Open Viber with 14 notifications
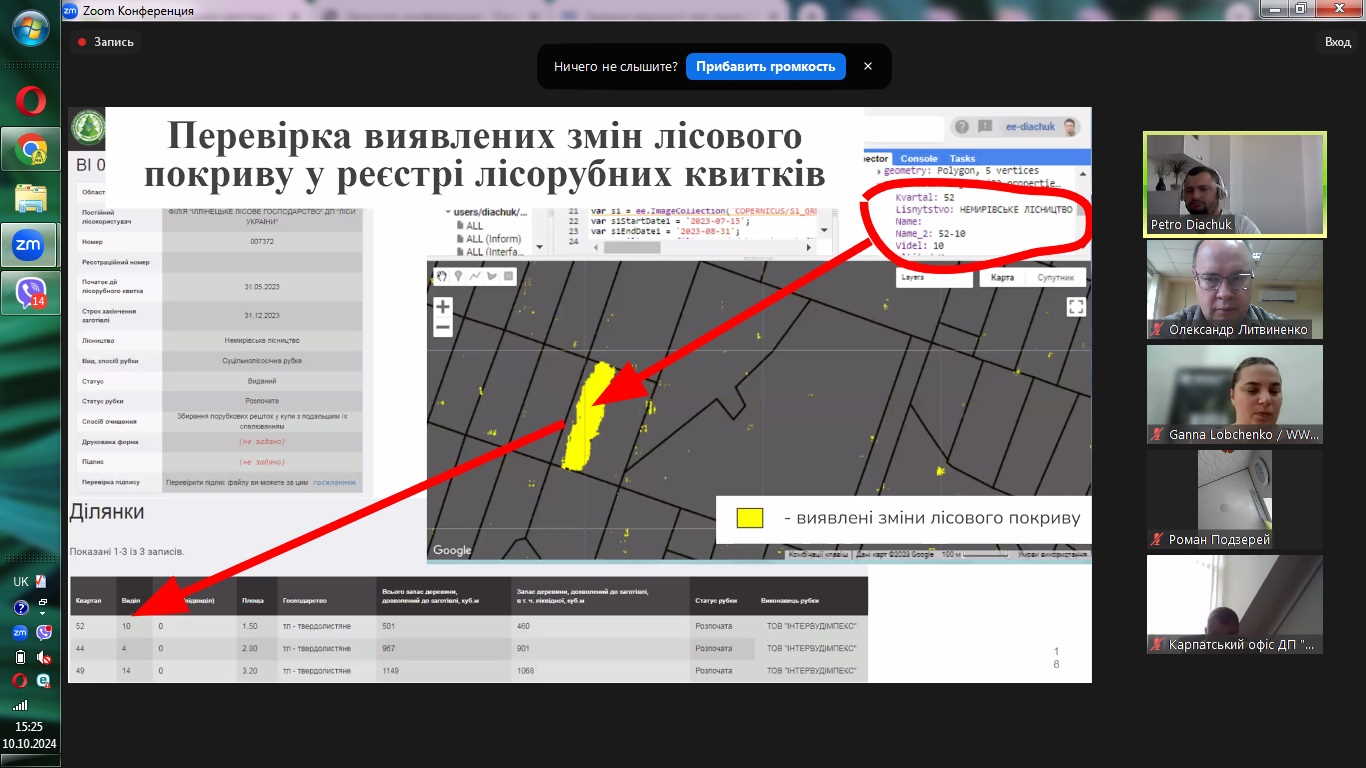1366x768 pixels. click(30, 293)
